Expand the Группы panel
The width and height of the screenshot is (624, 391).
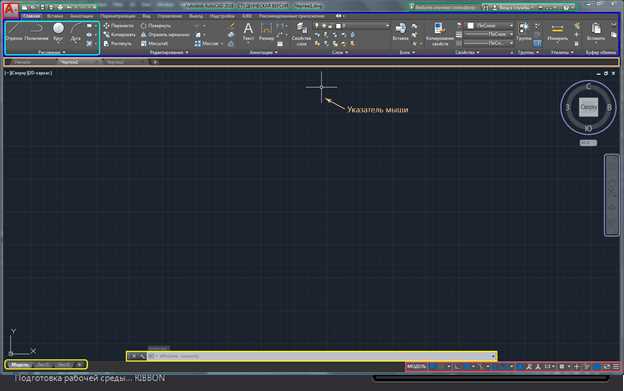pyautogui.click(x=528, y=52)
